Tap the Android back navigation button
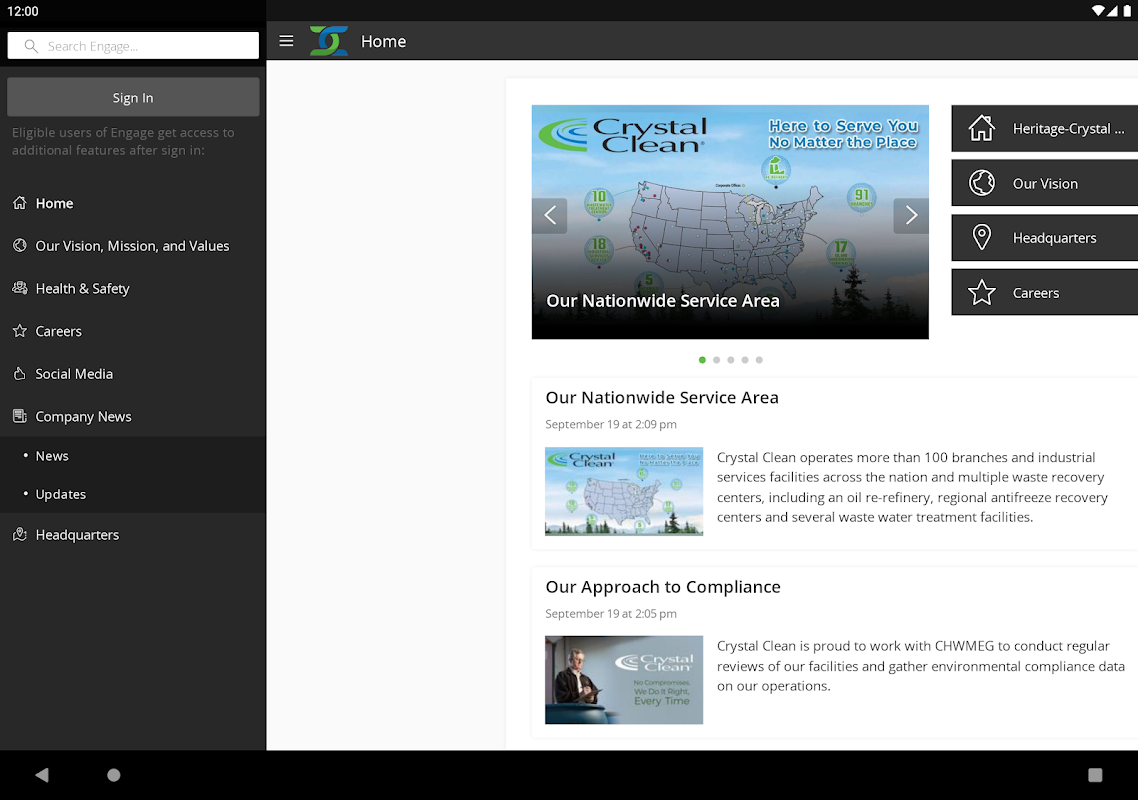Viewport: 1138px width, 800px height. [41, 775]
